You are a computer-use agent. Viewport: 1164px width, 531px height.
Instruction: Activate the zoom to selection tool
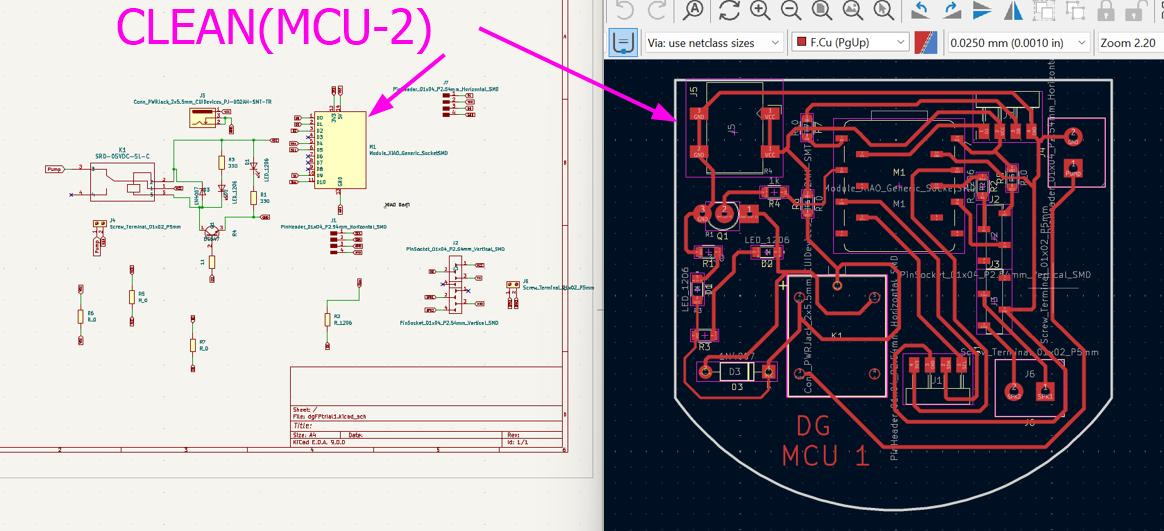884,10
